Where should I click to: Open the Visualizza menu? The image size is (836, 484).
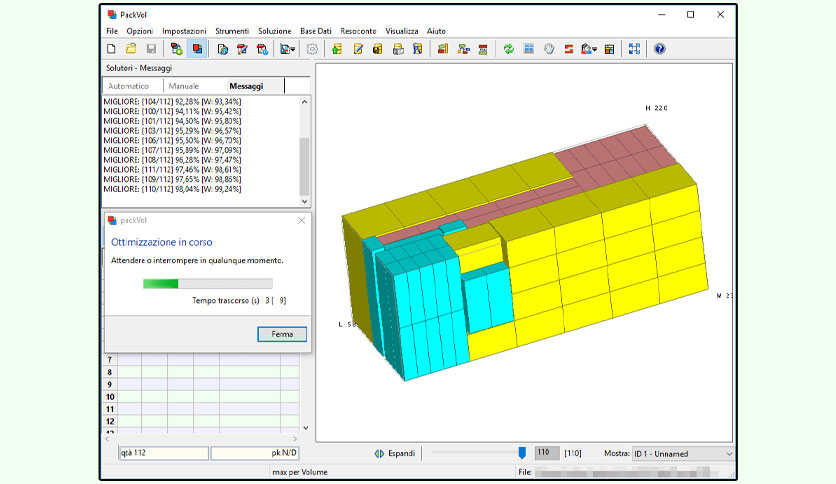[x=401, y=31]
